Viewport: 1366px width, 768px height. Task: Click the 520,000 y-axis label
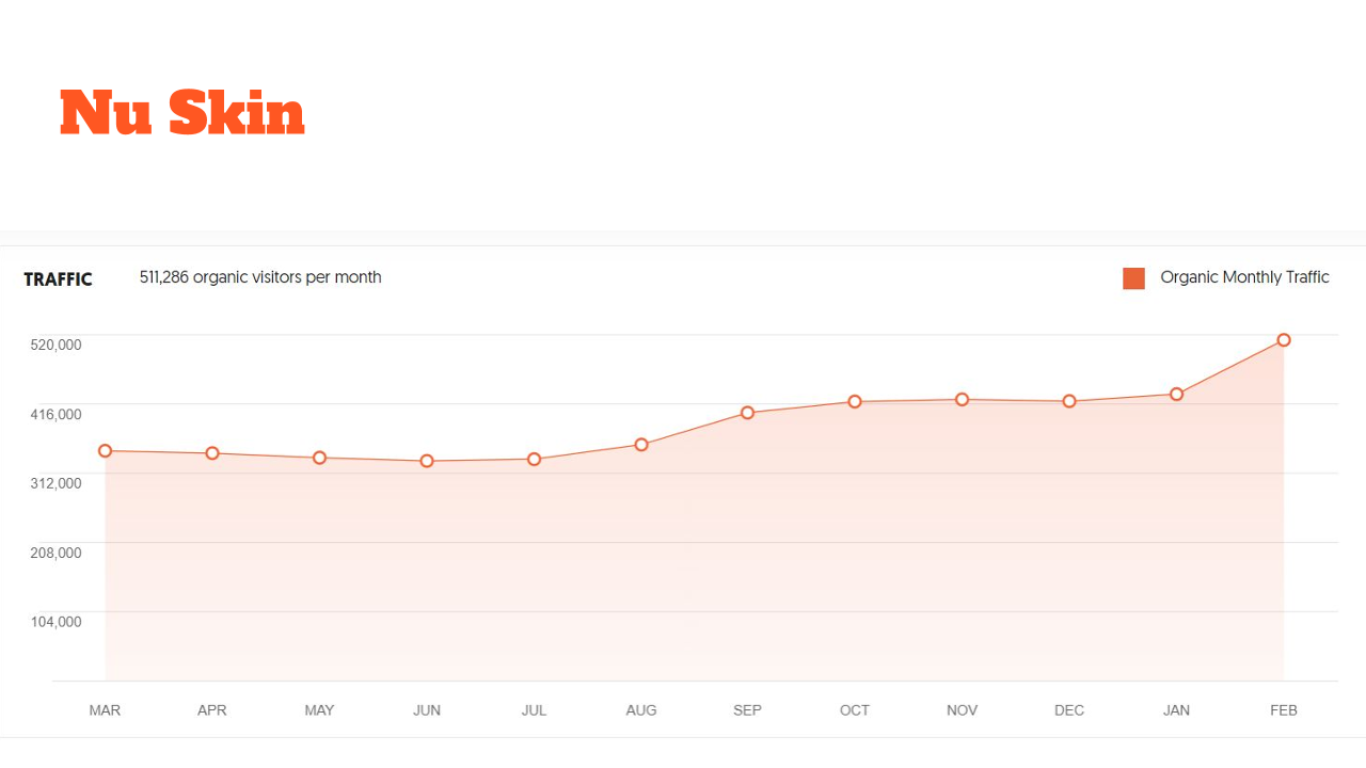[x=56, y=344]
